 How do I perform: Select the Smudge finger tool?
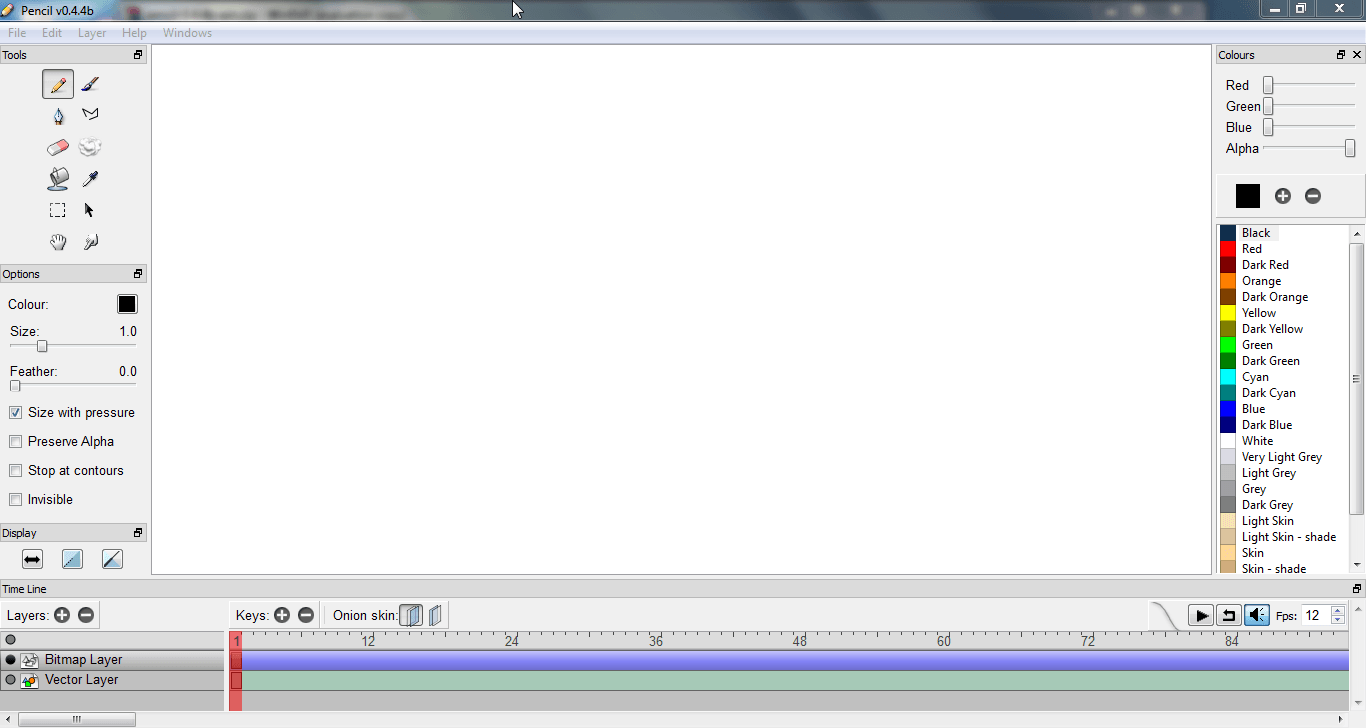click(x=90, y=242)
